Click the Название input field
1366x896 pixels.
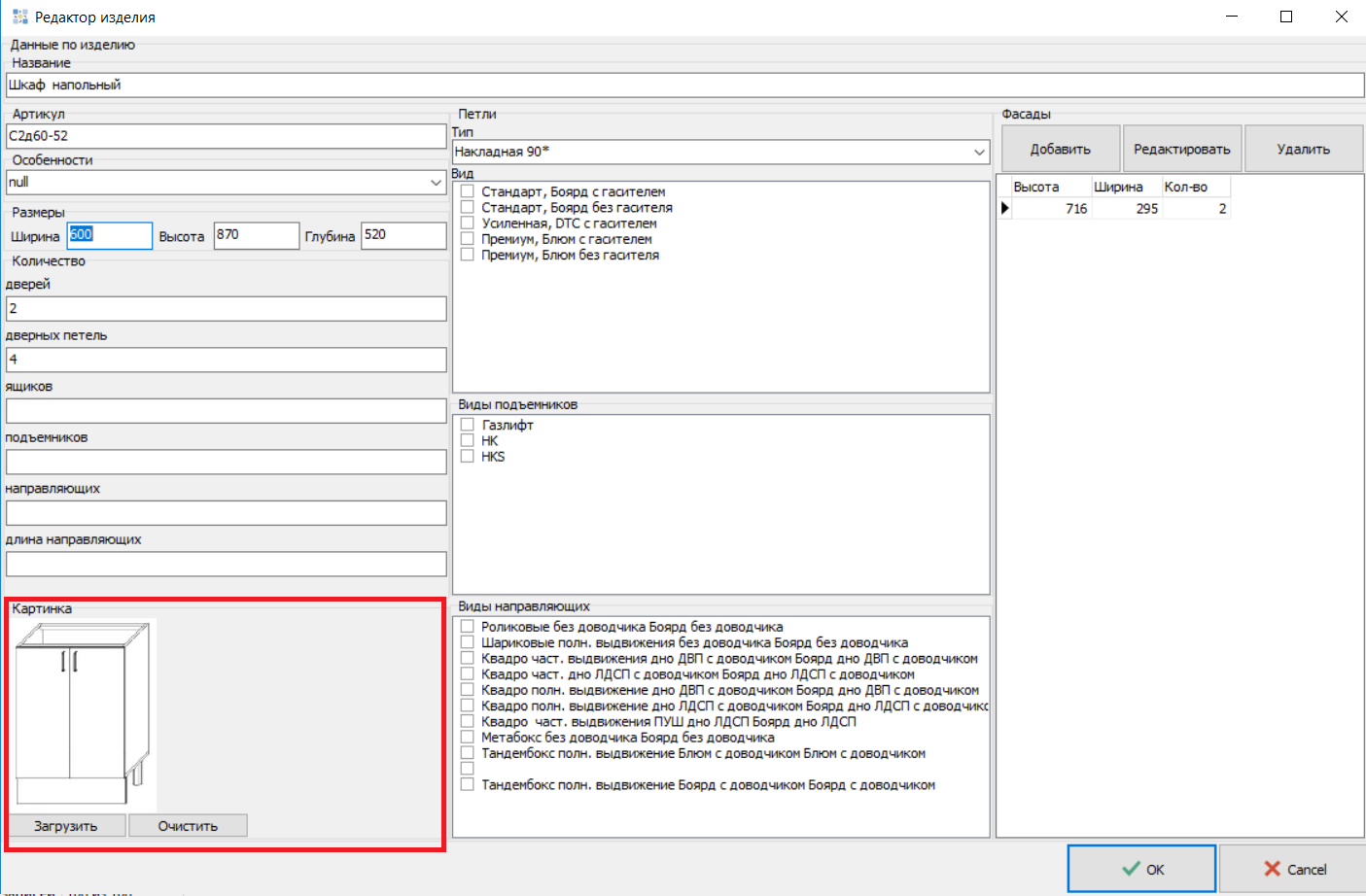(x=684, y=86)
